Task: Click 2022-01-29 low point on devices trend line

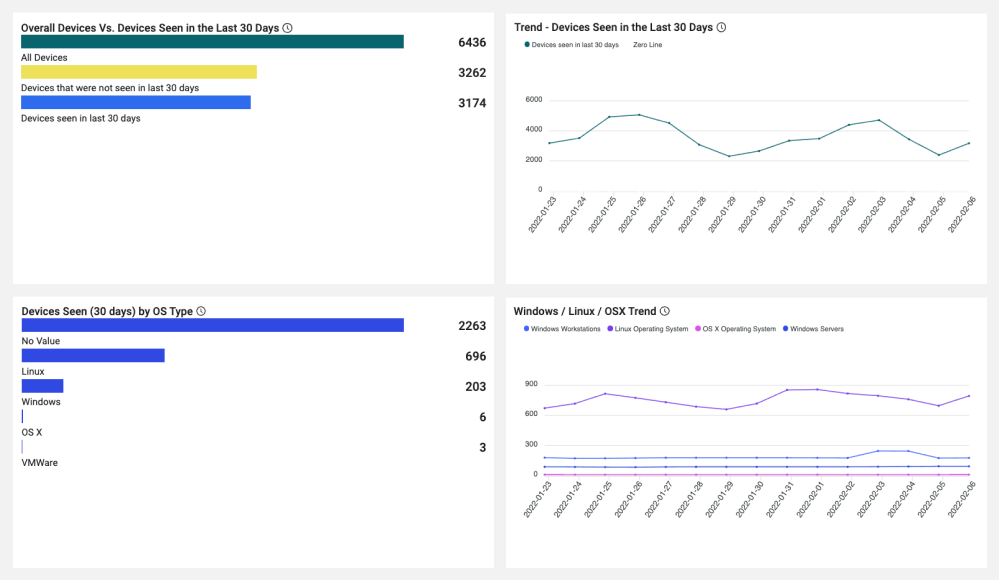Action: click(729, 156)
